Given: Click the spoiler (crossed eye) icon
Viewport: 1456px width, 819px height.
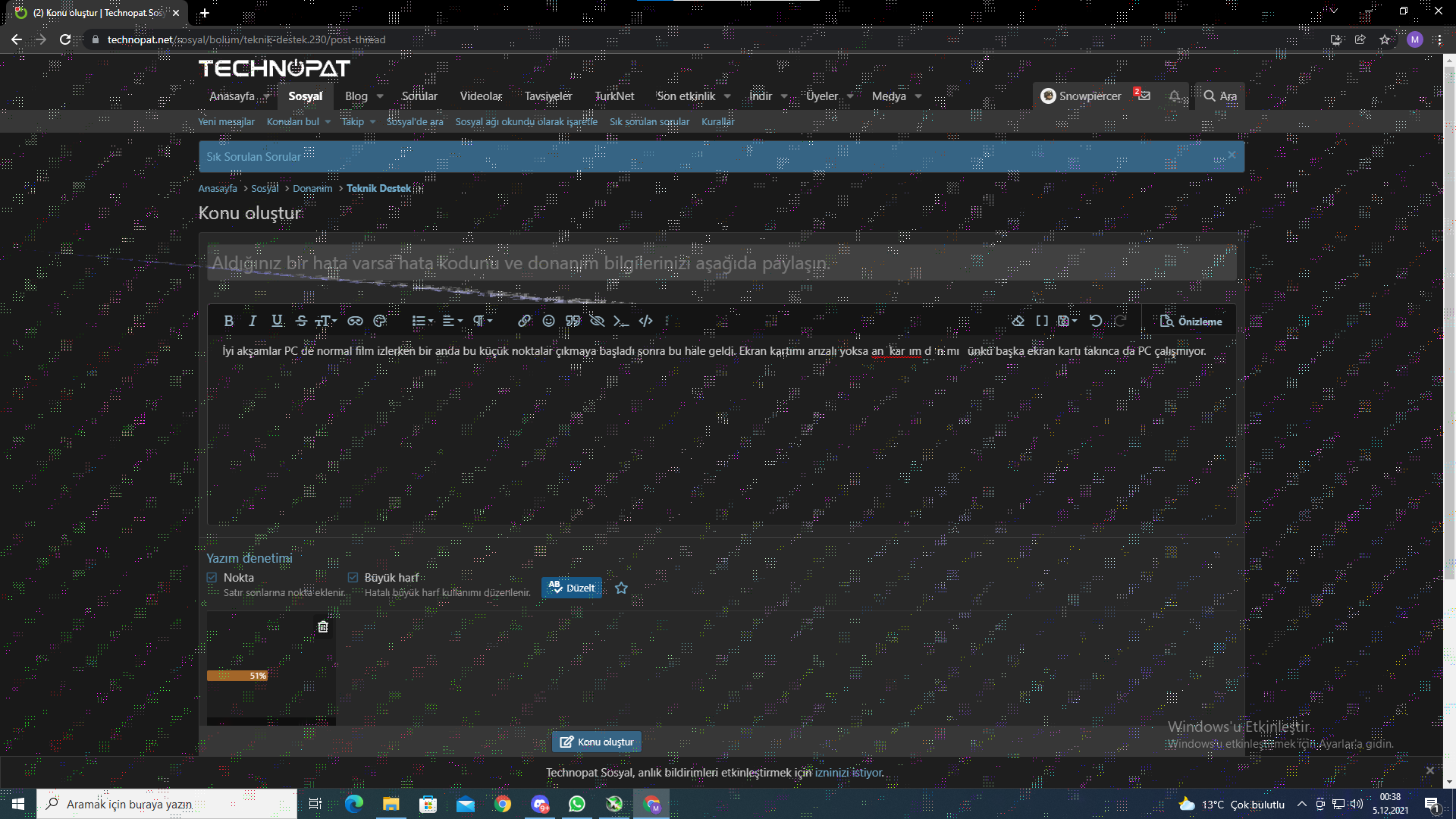Looking at the screenshot, I should (x=597, y=321).
